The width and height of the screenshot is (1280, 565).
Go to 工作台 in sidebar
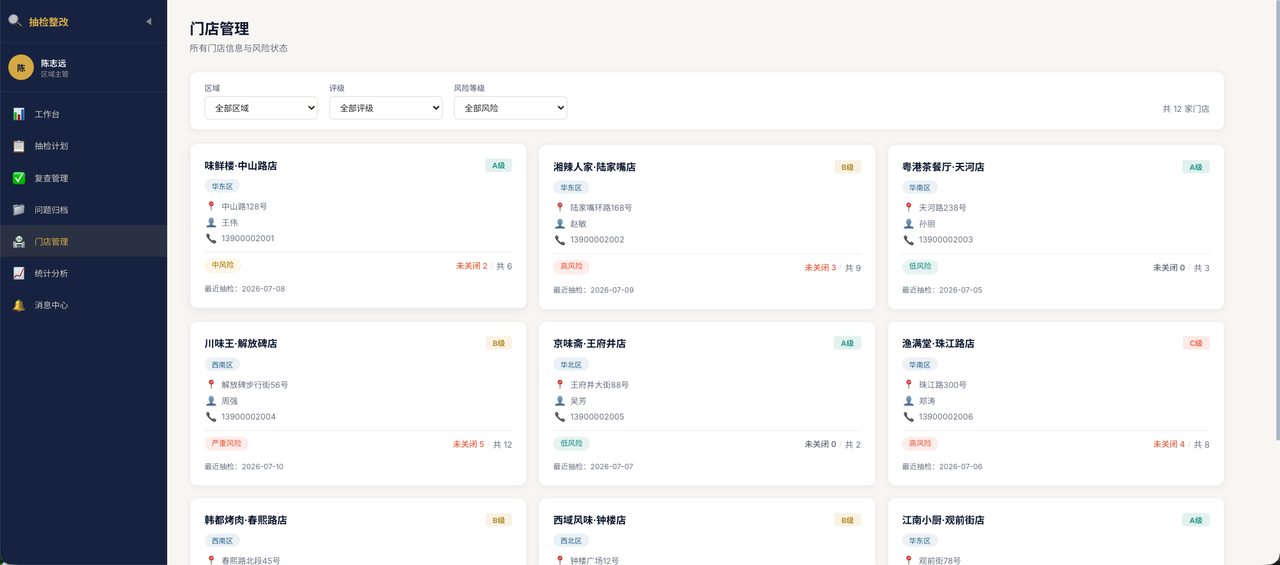pyautogui.click(x=83, y=114)
